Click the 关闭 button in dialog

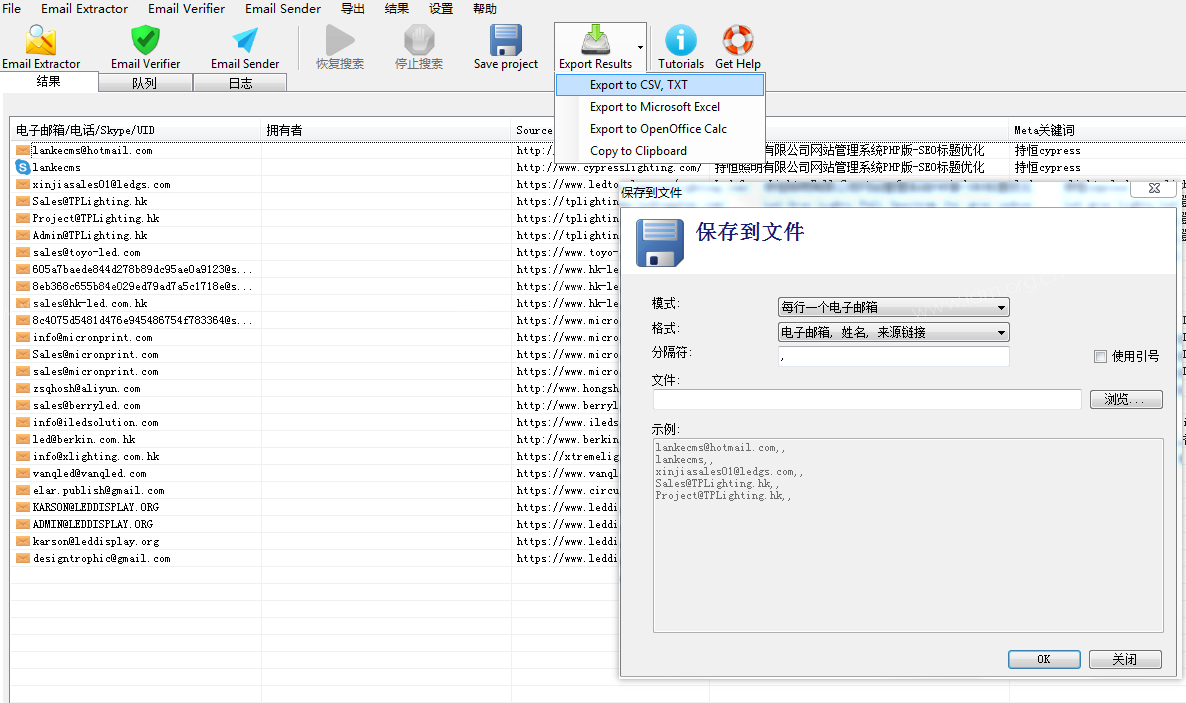click(1125, 659)
